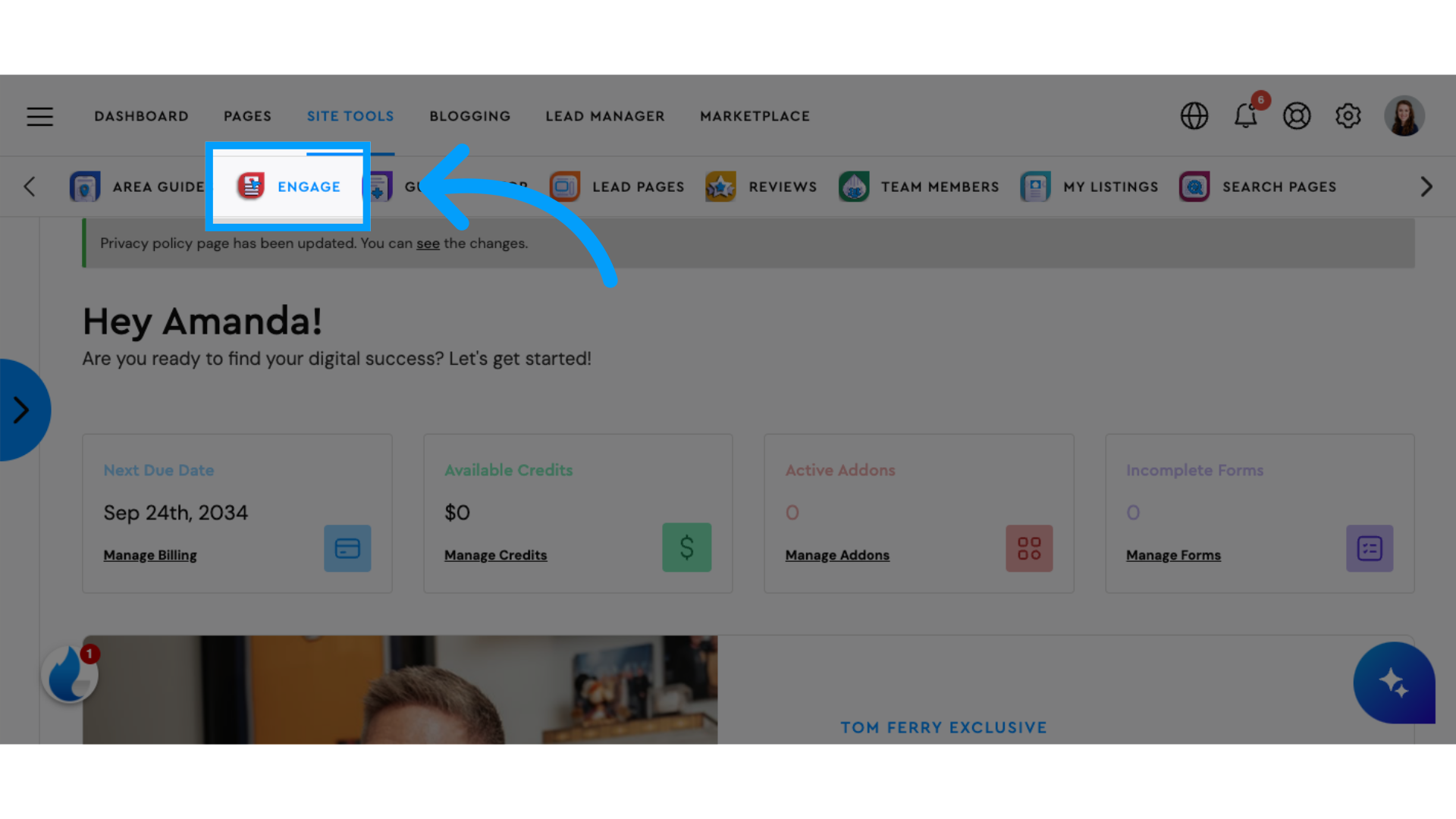Click the Search Pages icon

[1196, 186]
